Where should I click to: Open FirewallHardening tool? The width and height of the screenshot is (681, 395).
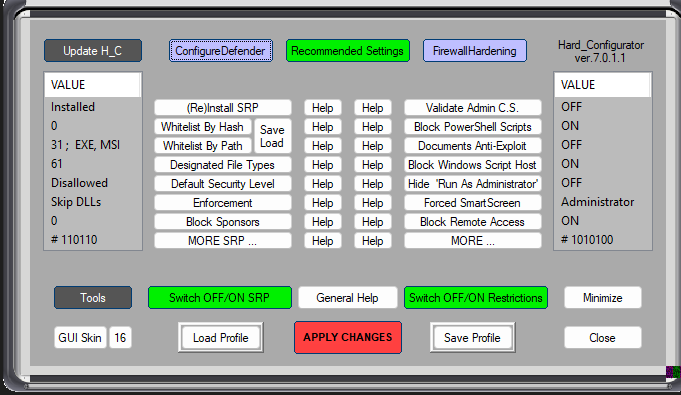point(475,51)
